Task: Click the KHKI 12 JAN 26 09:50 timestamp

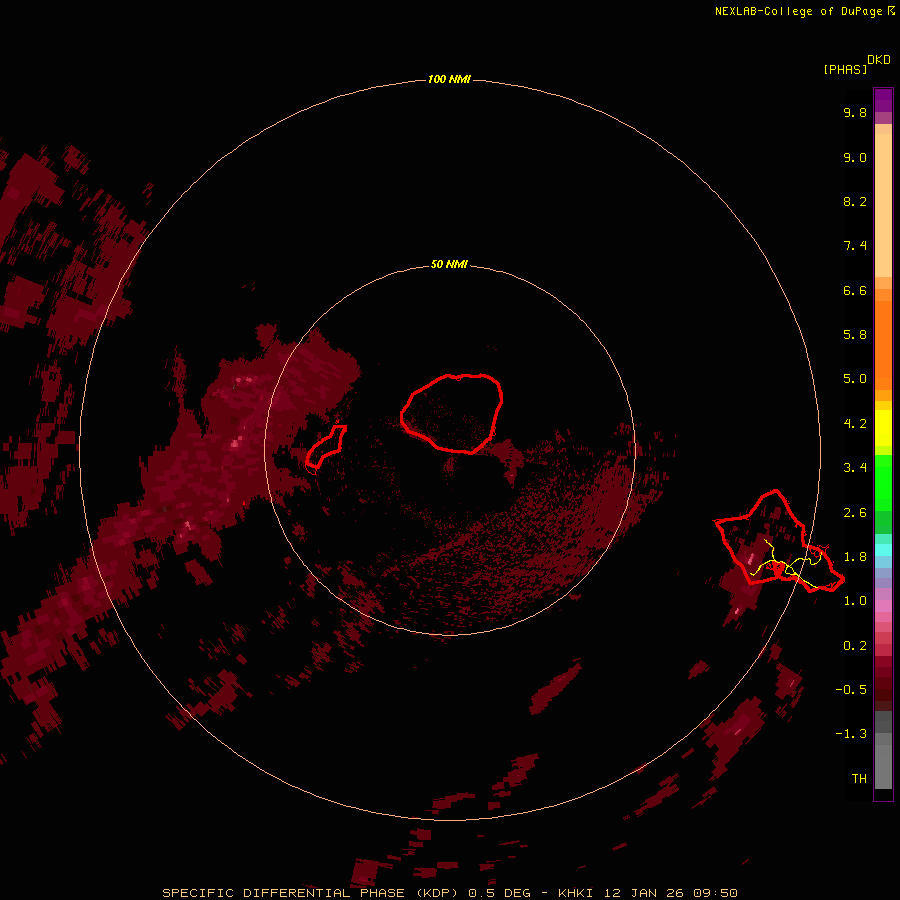Action: coord(647,893)
